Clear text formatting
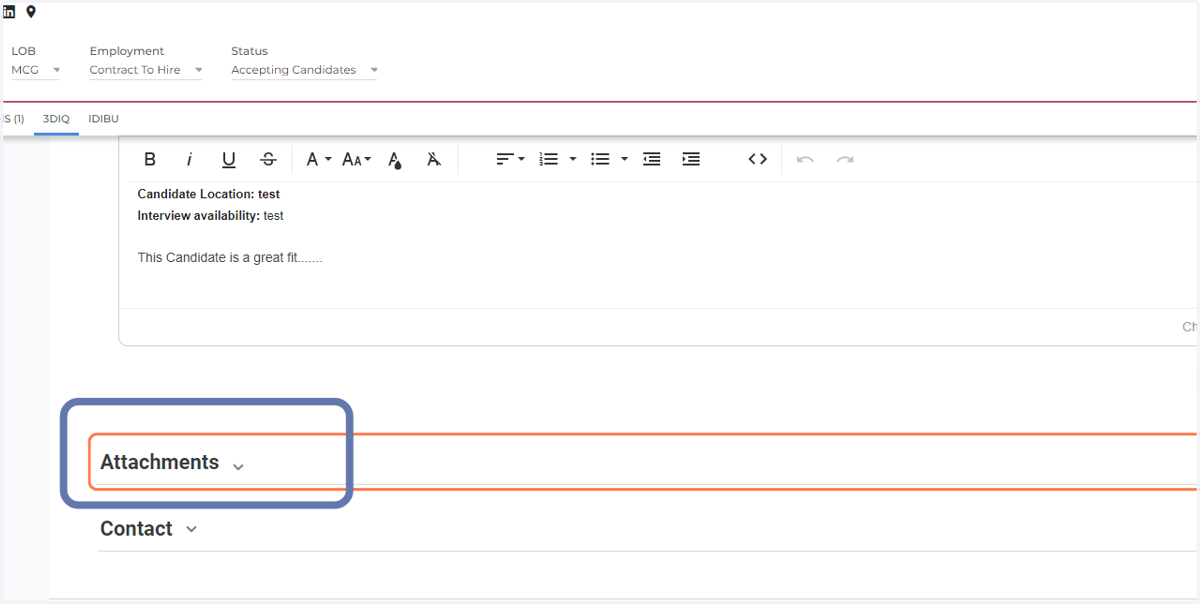The height and width of the screenshot is (604, 1200). (434, 159)
